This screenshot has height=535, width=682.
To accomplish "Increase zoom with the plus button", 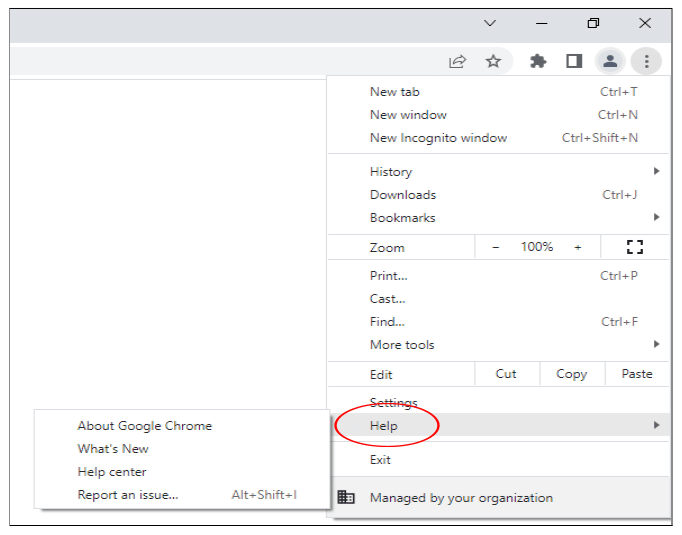I will tap(578, 247).
